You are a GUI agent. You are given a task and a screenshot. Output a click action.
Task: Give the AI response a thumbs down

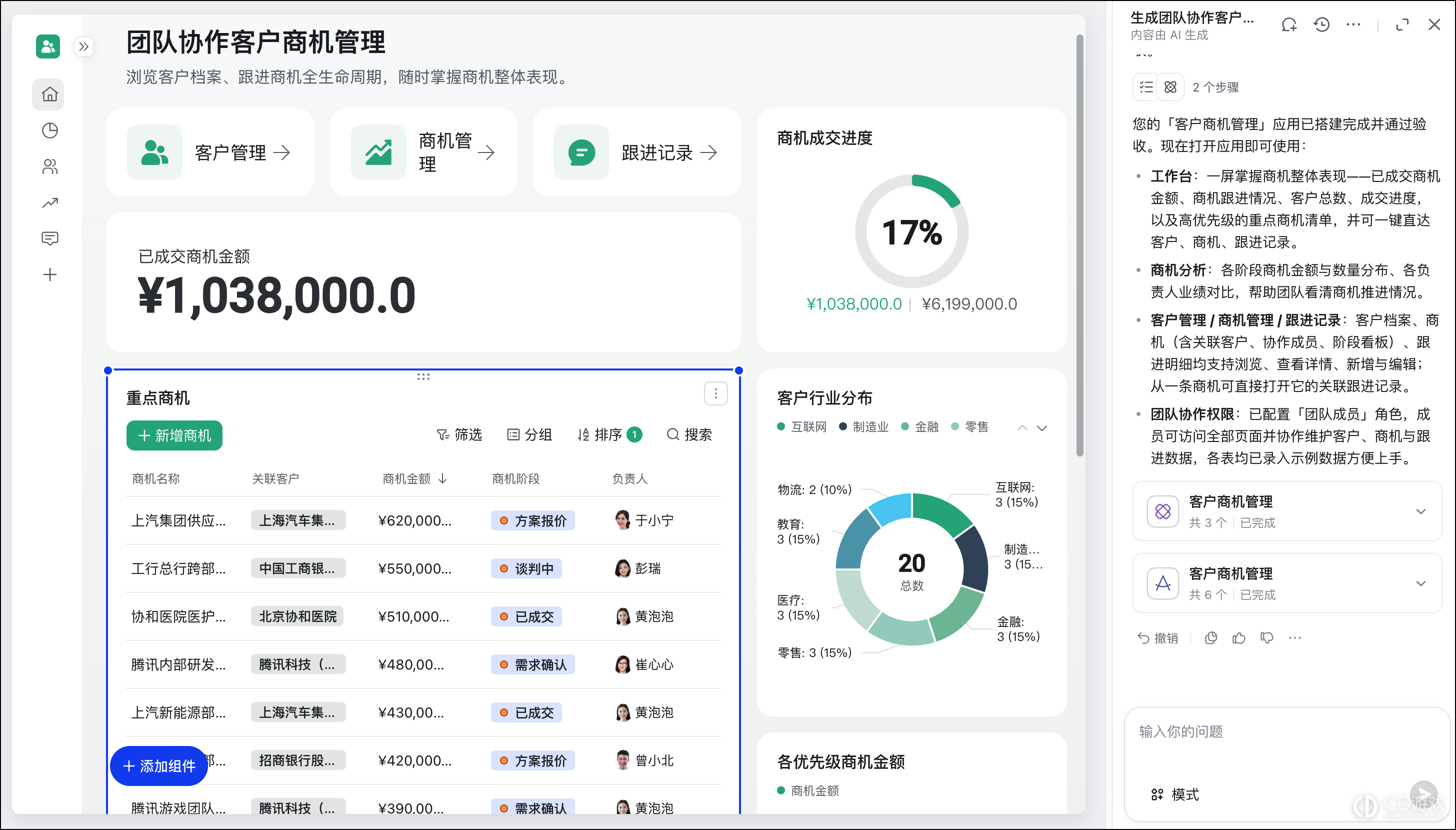pos(1267,638)
